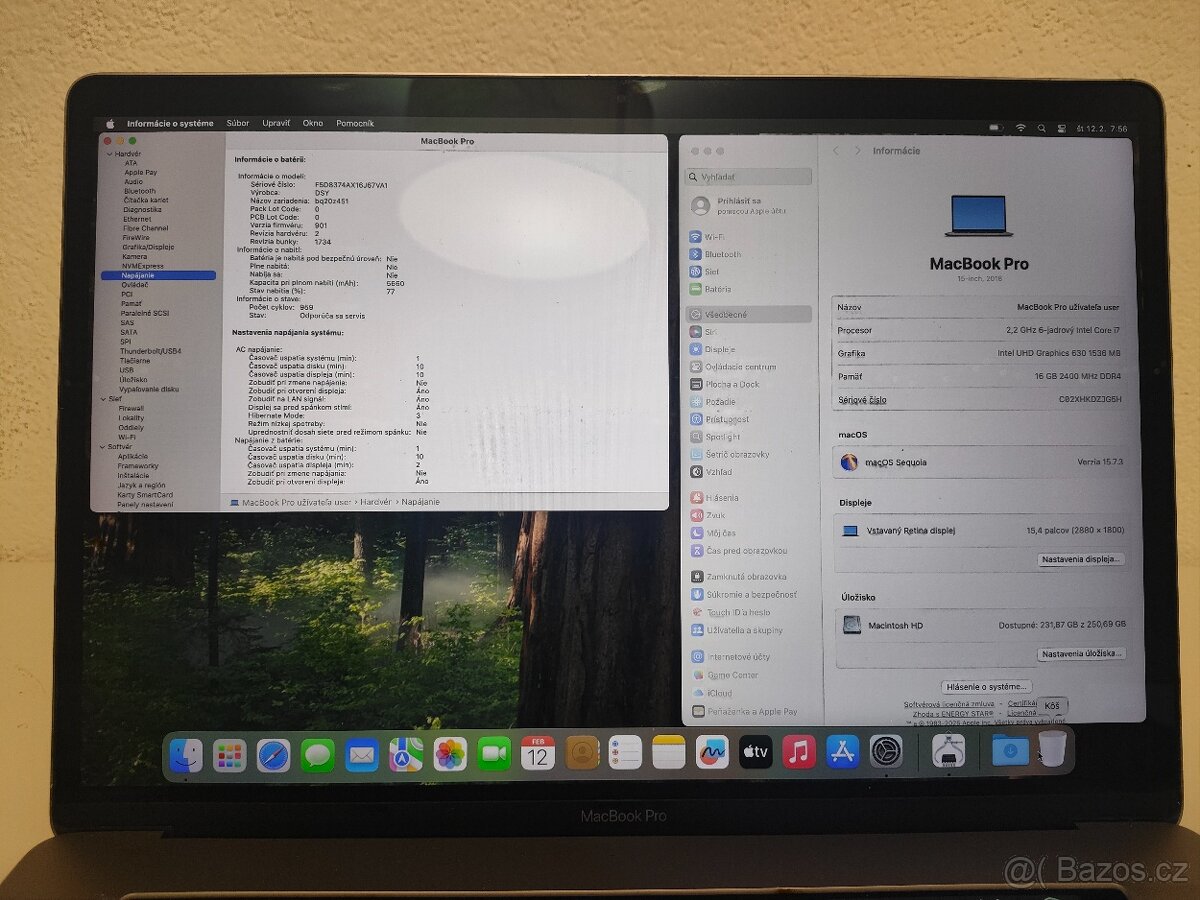
Task: Click the Vyhľadať search field
Action: coord(748,176)
